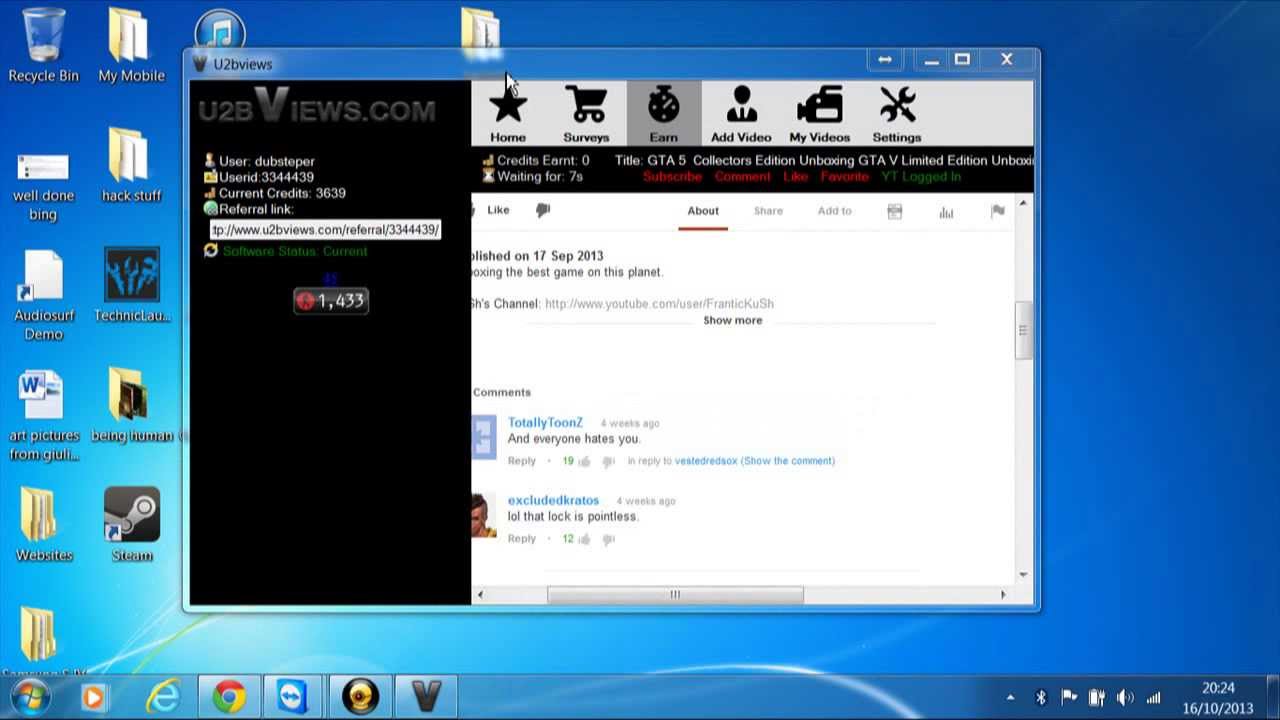The image size is (1280, 720).
Task: Select the Websites folder icon
Action: click(x=44, y=526)
